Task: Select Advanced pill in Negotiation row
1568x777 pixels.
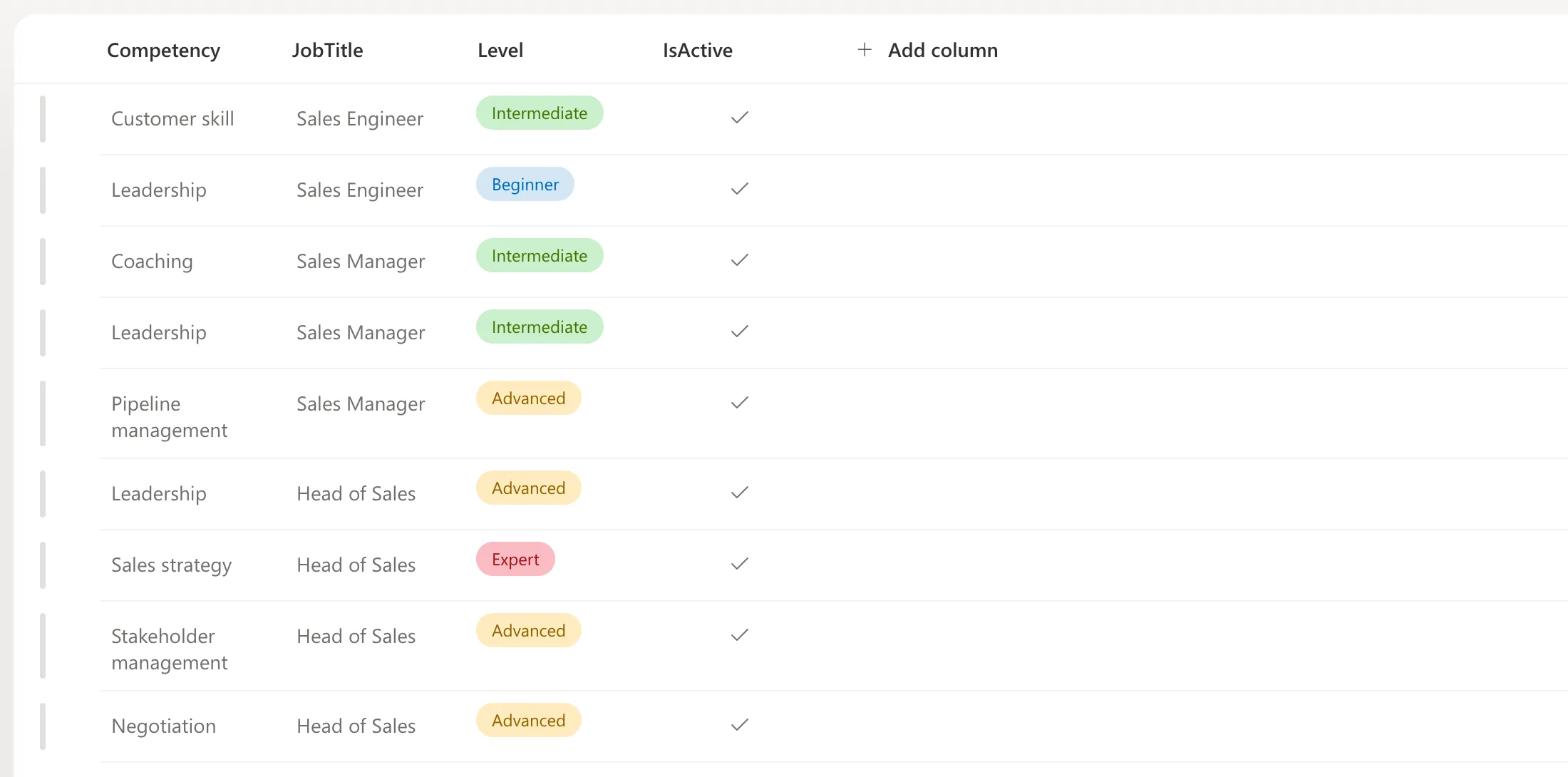Action: (x=529, y=721)
